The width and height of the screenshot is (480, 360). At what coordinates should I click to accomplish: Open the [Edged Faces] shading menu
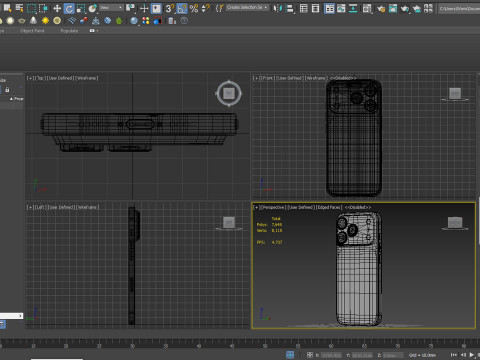point(329,207)
